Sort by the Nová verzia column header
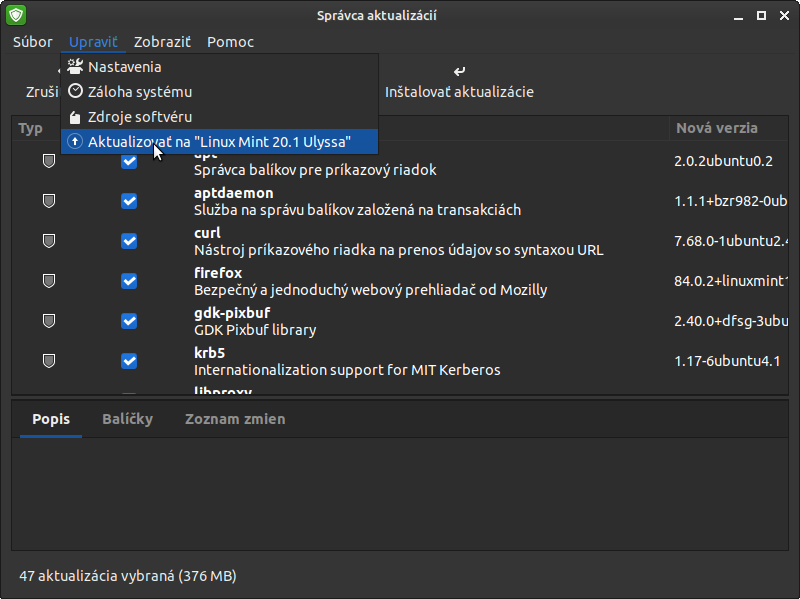This screenshot has width=800, height=599. pyautogui.click(x=716, y=128)
